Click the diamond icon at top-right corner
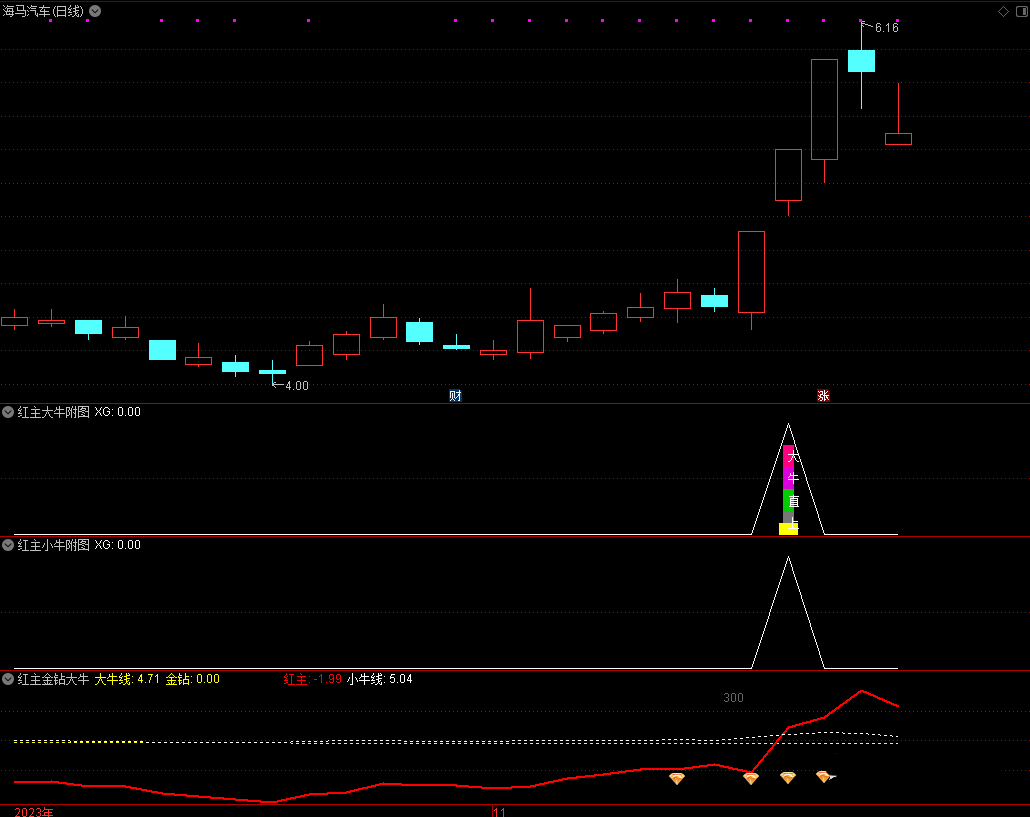The image size is (1030, 817). [1003, 11]
